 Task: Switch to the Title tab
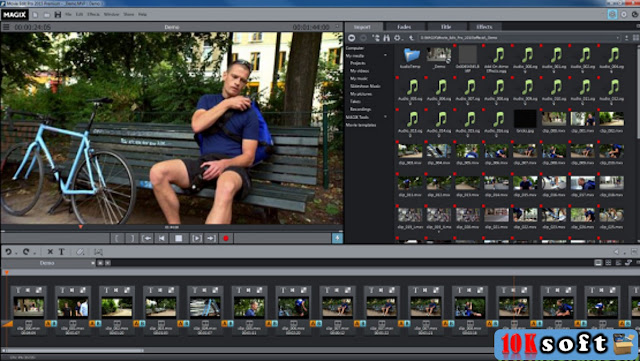tap(446, 27)
